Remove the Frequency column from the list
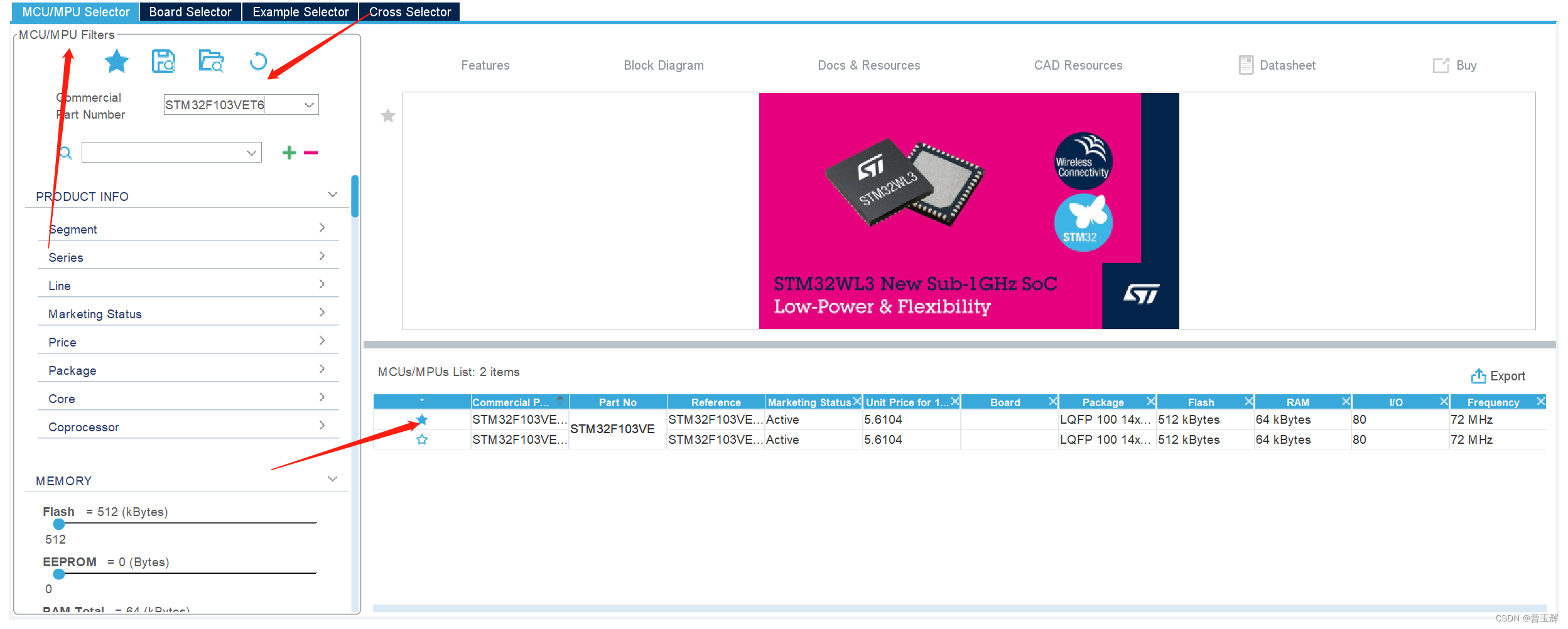Viewport: 1568px width, 629px height. [x=1541, y=402]
